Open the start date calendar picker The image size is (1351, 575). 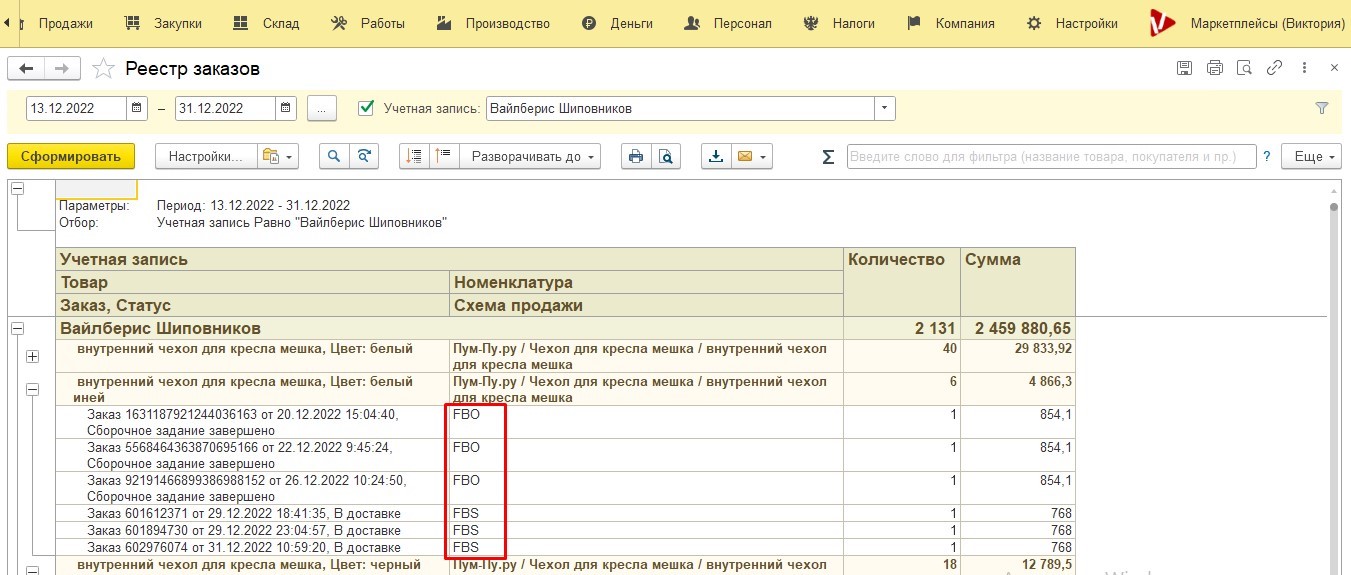[138, 108]
